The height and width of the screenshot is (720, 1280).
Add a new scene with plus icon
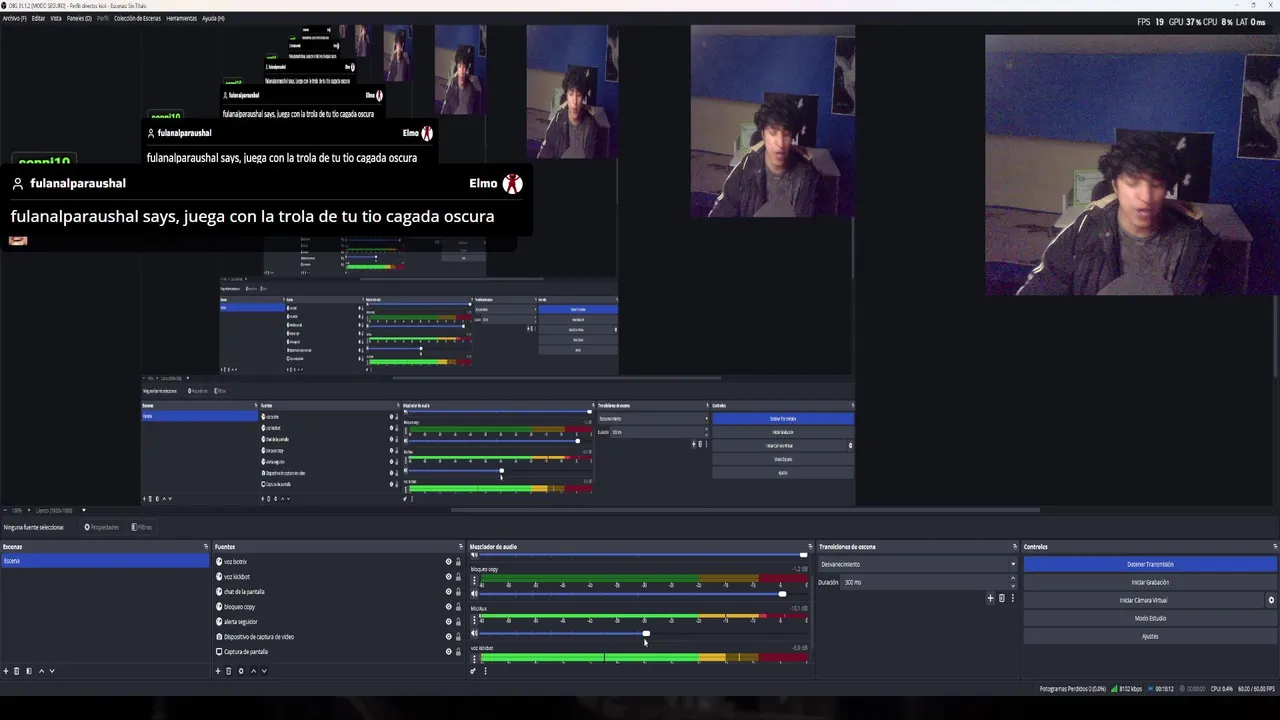(x=6, y=671)
